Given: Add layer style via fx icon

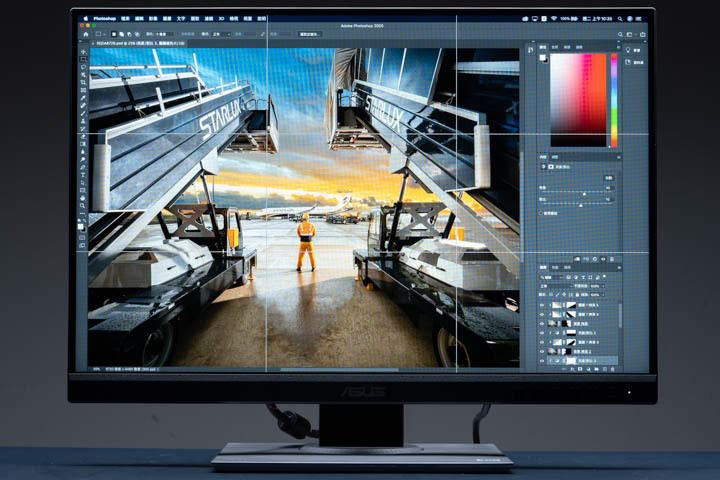Looking at the screenshot, I should [x=573, y=369].
